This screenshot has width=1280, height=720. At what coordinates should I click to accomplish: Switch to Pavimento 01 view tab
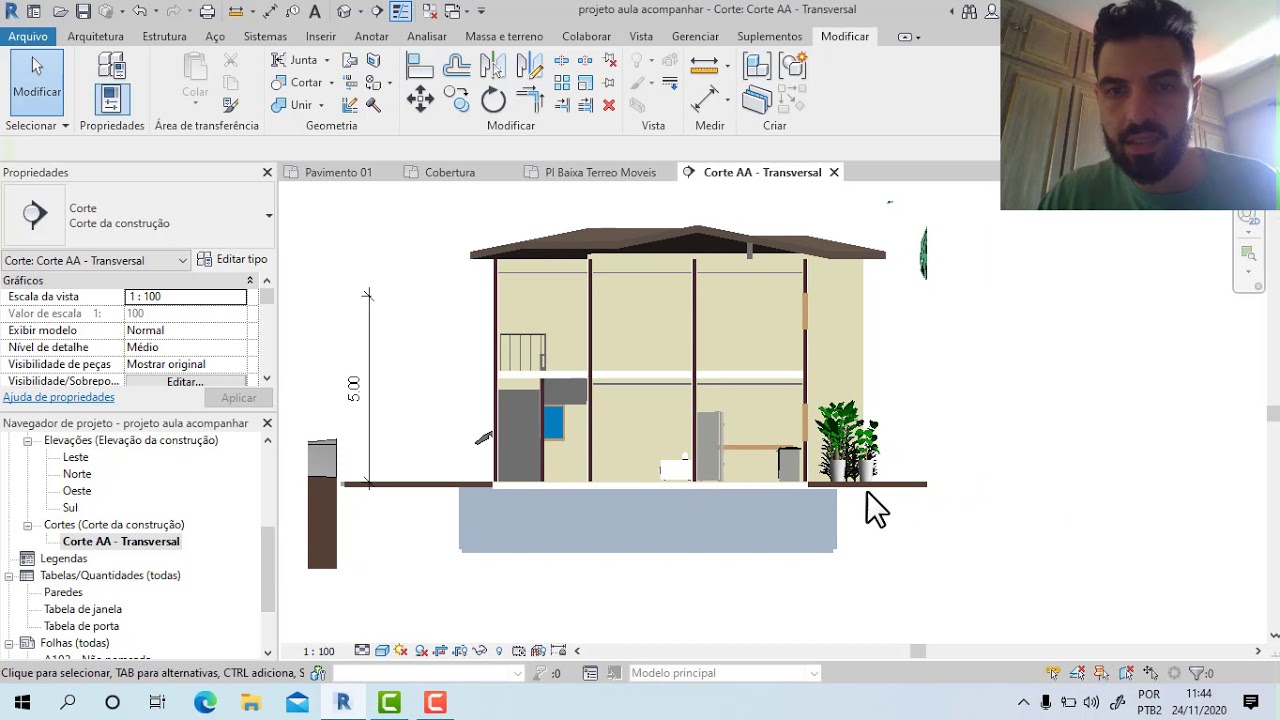click(x=338, y=172)
